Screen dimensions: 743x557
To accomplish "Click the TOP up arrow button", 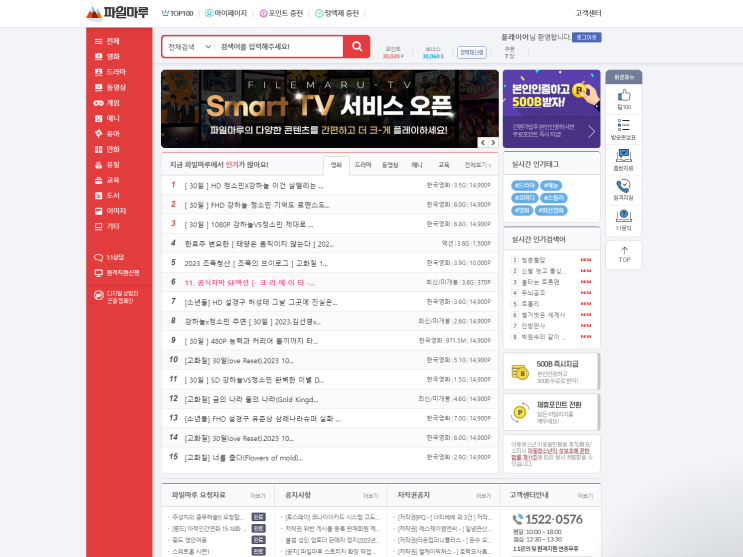I will coord(624,255).
